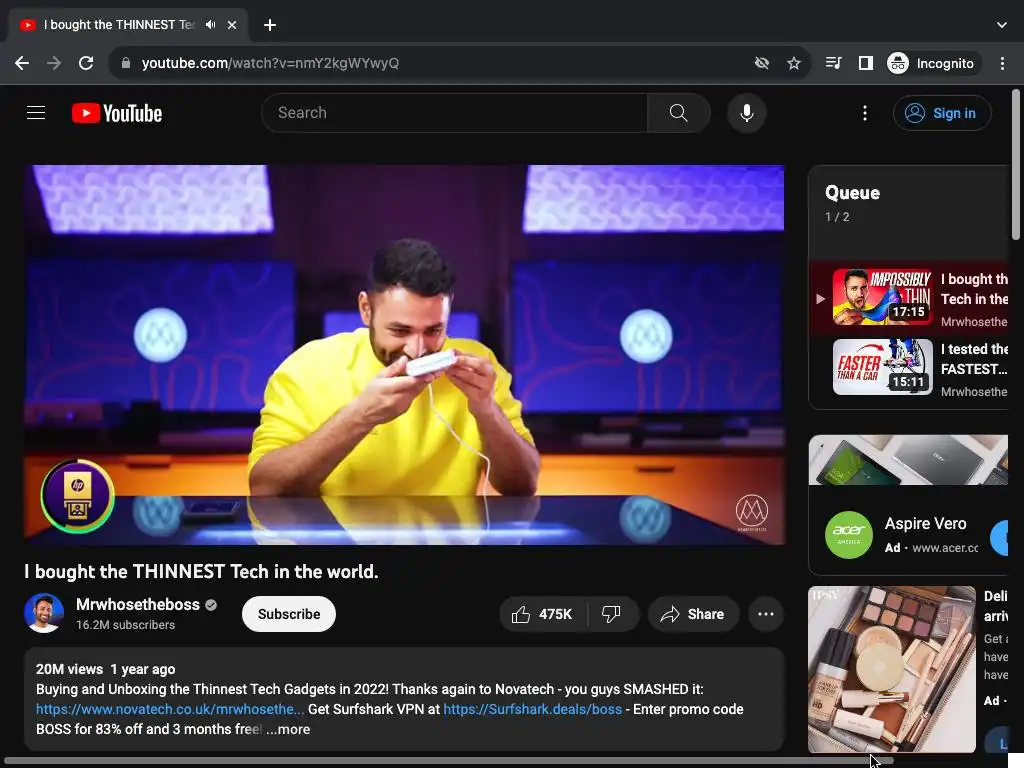Click '20M views 1 year ago' text
This screenshot has height=768, width=1024.
(x=106, y=669)
